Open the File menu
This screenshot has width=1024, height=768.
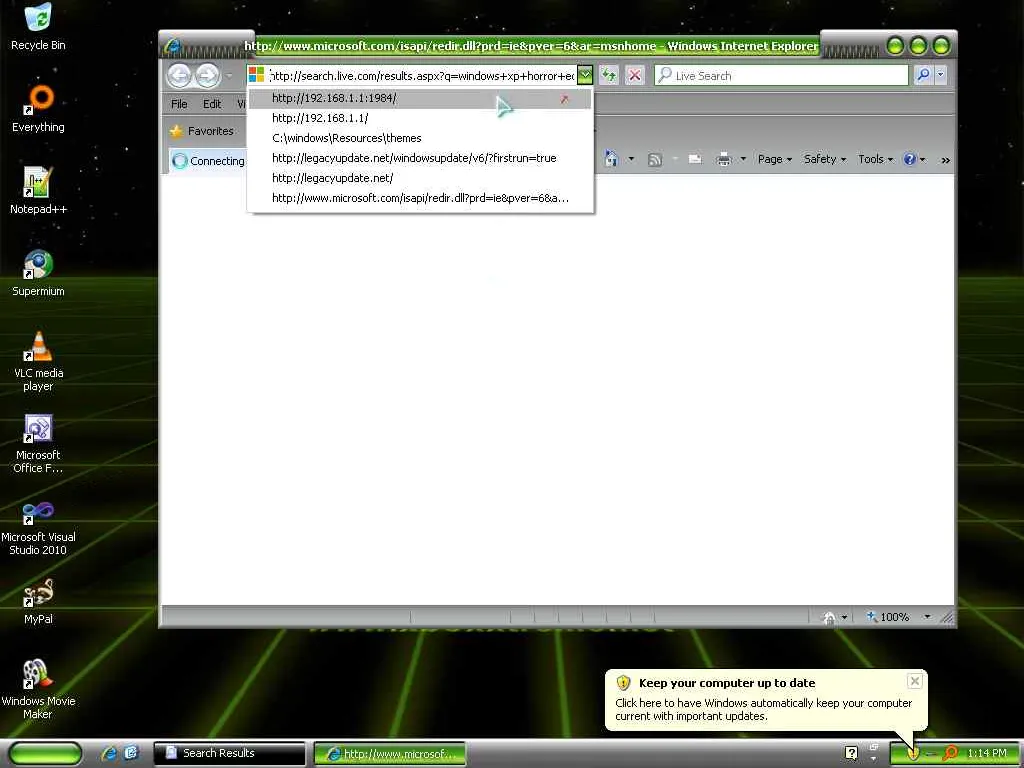[x=179, y=104]
